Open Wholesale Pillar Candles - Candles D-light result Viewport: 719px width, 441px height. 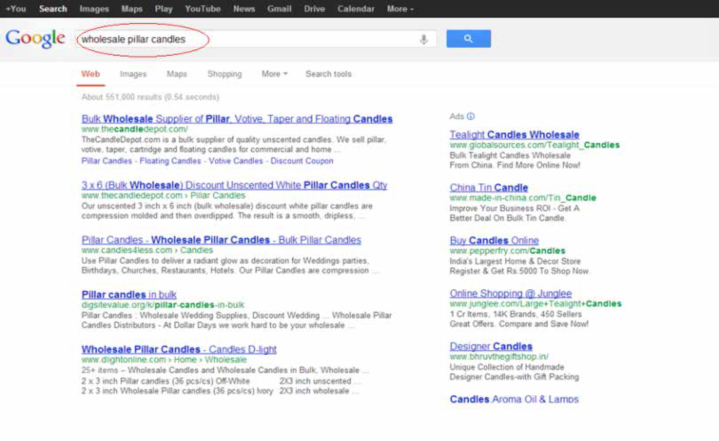(179, 349)
